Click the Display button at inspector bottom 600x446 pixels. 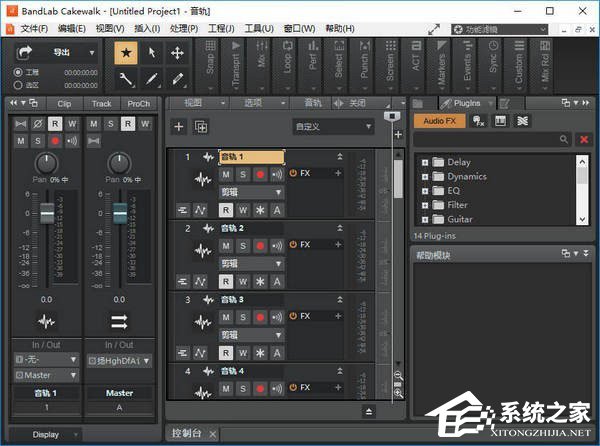click(x=46, y=435)
